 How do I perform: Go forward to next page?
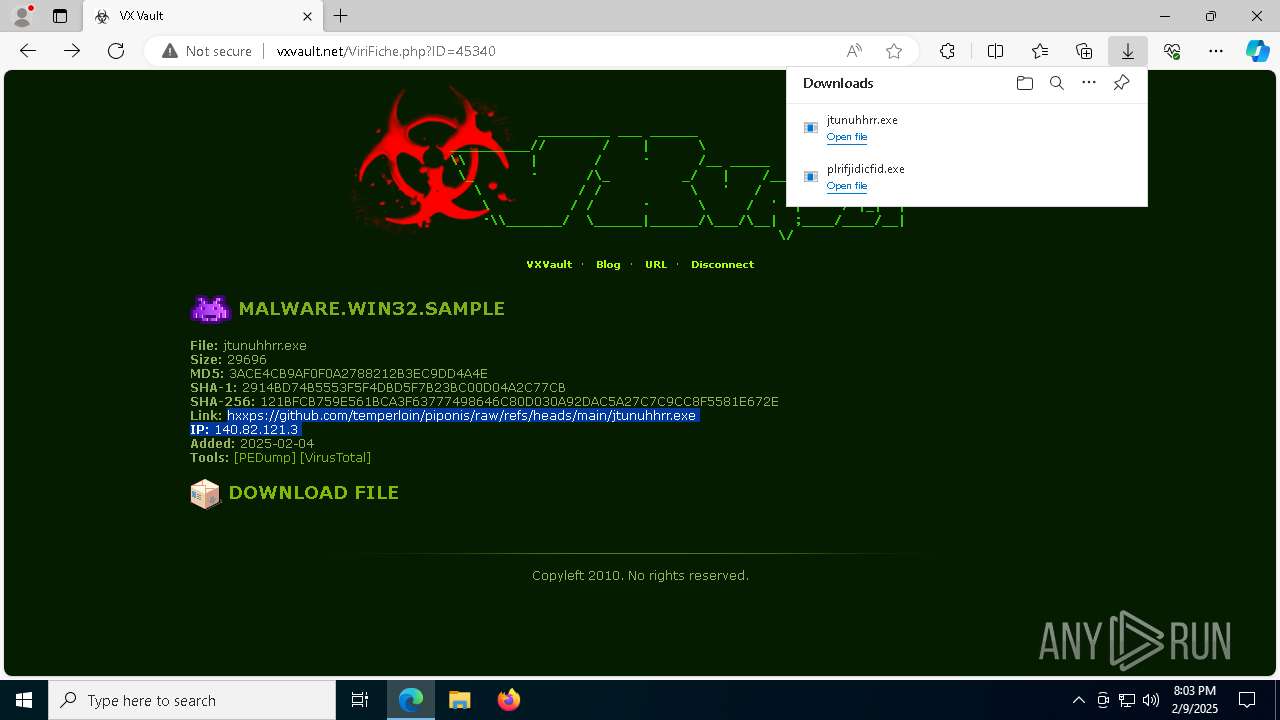click(72, 51)
